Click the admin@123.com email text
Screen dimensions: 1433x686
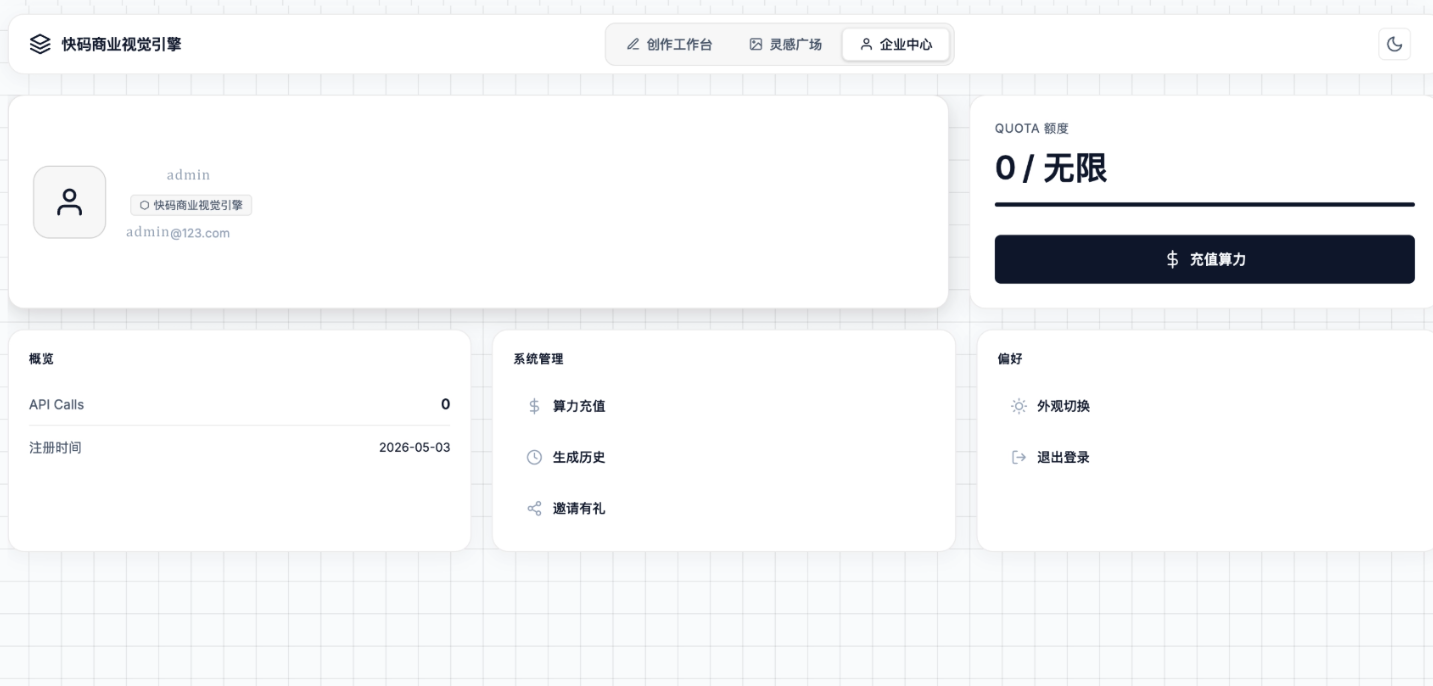click(x=178, y=232)
